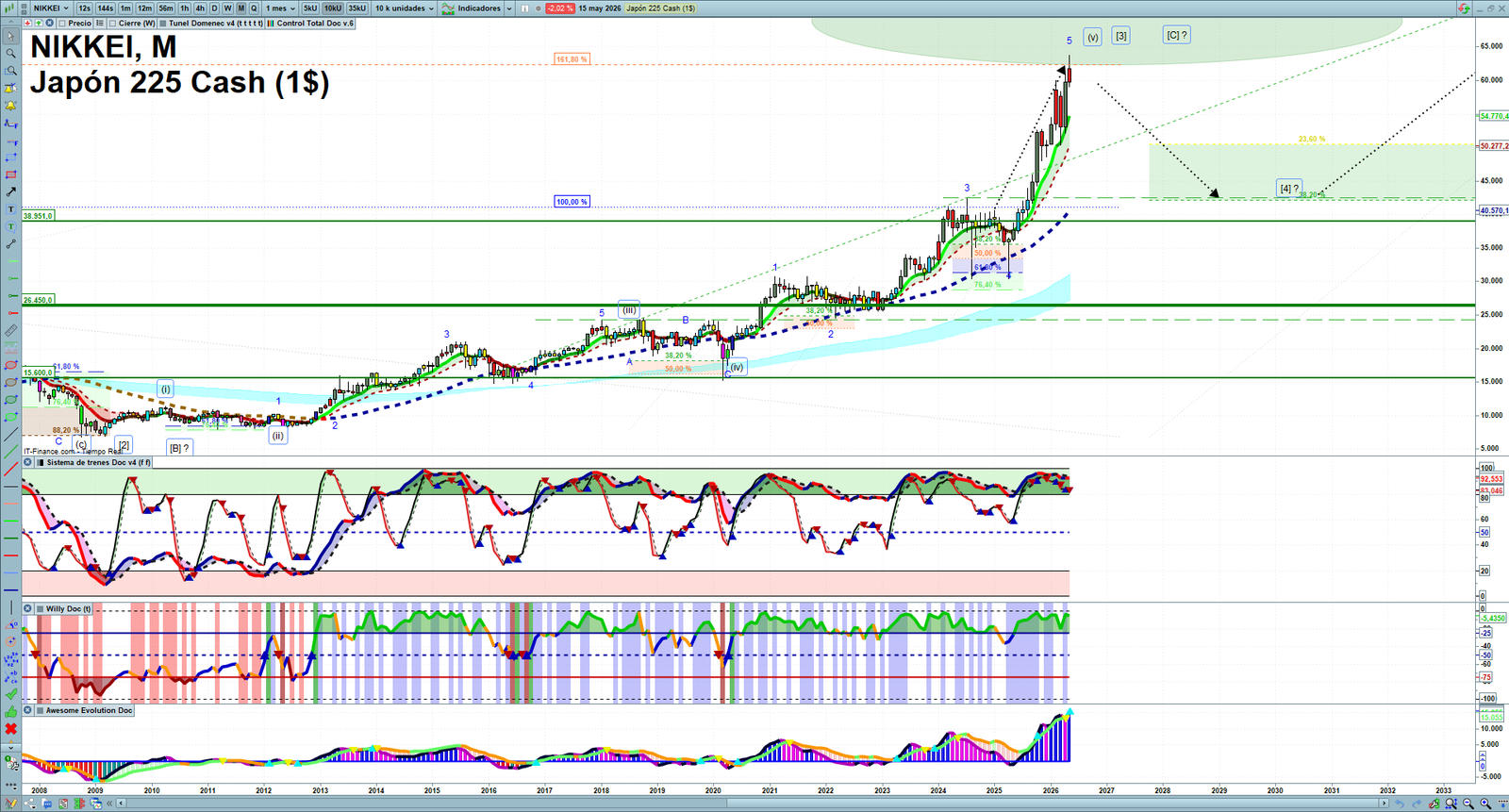Click the undo arrow in bottom bar
The height and width of the screenshot is (812, 1509).
1400,804
